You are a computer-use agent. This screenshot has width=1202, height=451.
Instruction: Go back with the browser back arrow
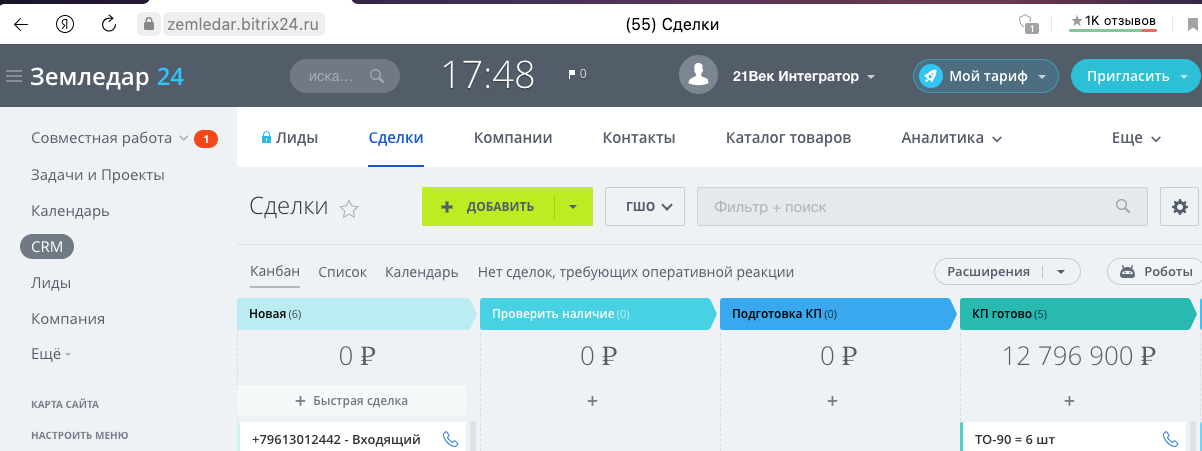[21, 23]
